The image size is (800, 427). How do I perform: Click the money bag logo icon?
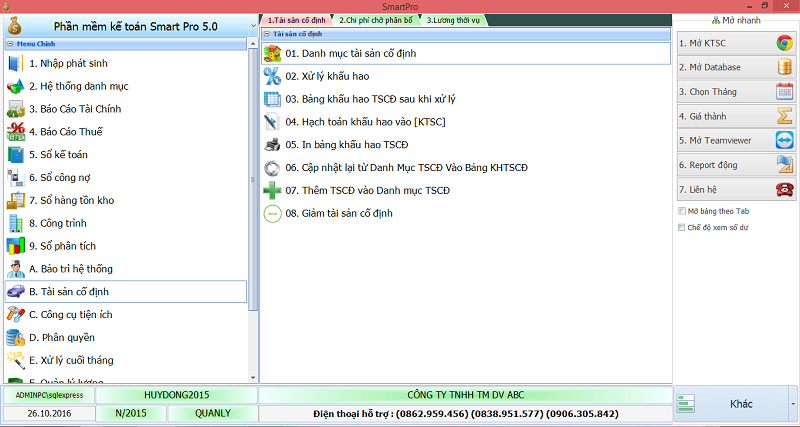tap(14, 26)
